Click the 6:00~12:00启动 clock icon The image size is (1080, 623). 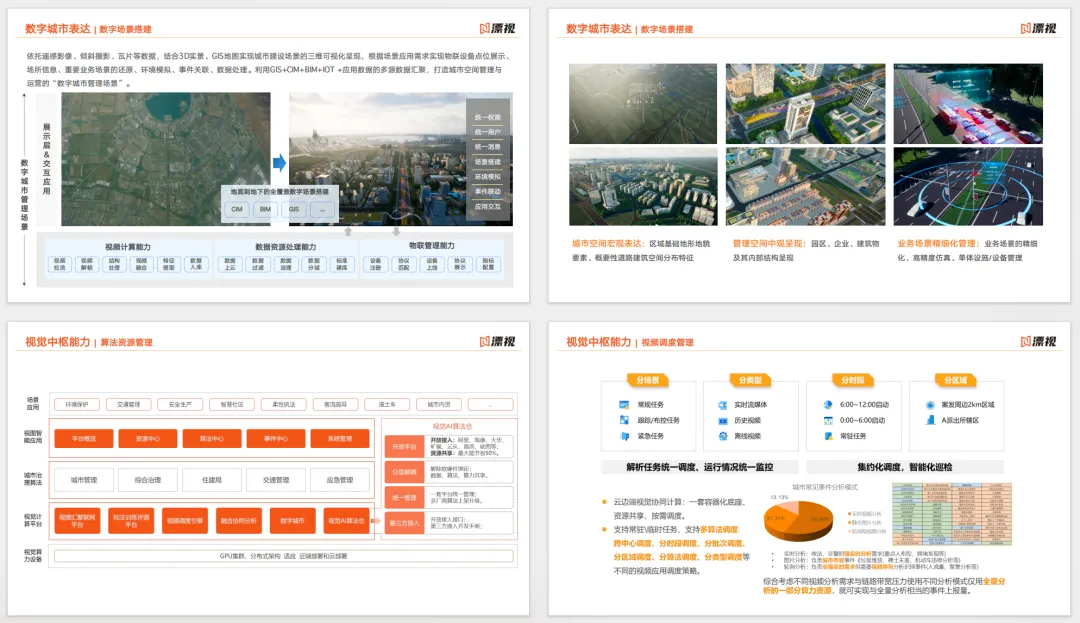tap(828, 405)
